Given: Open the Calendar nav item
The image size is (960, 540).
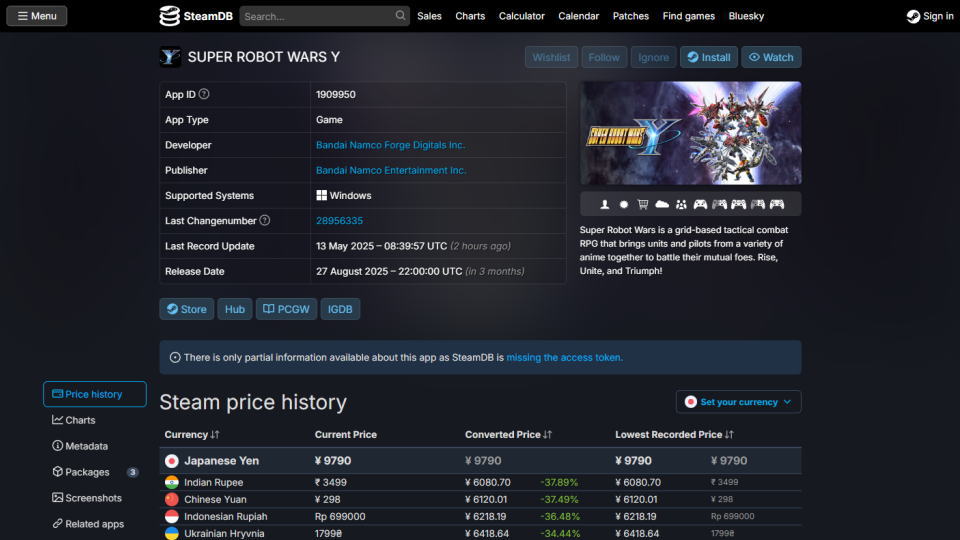Looking at the screenshot, I should (579, 16).
